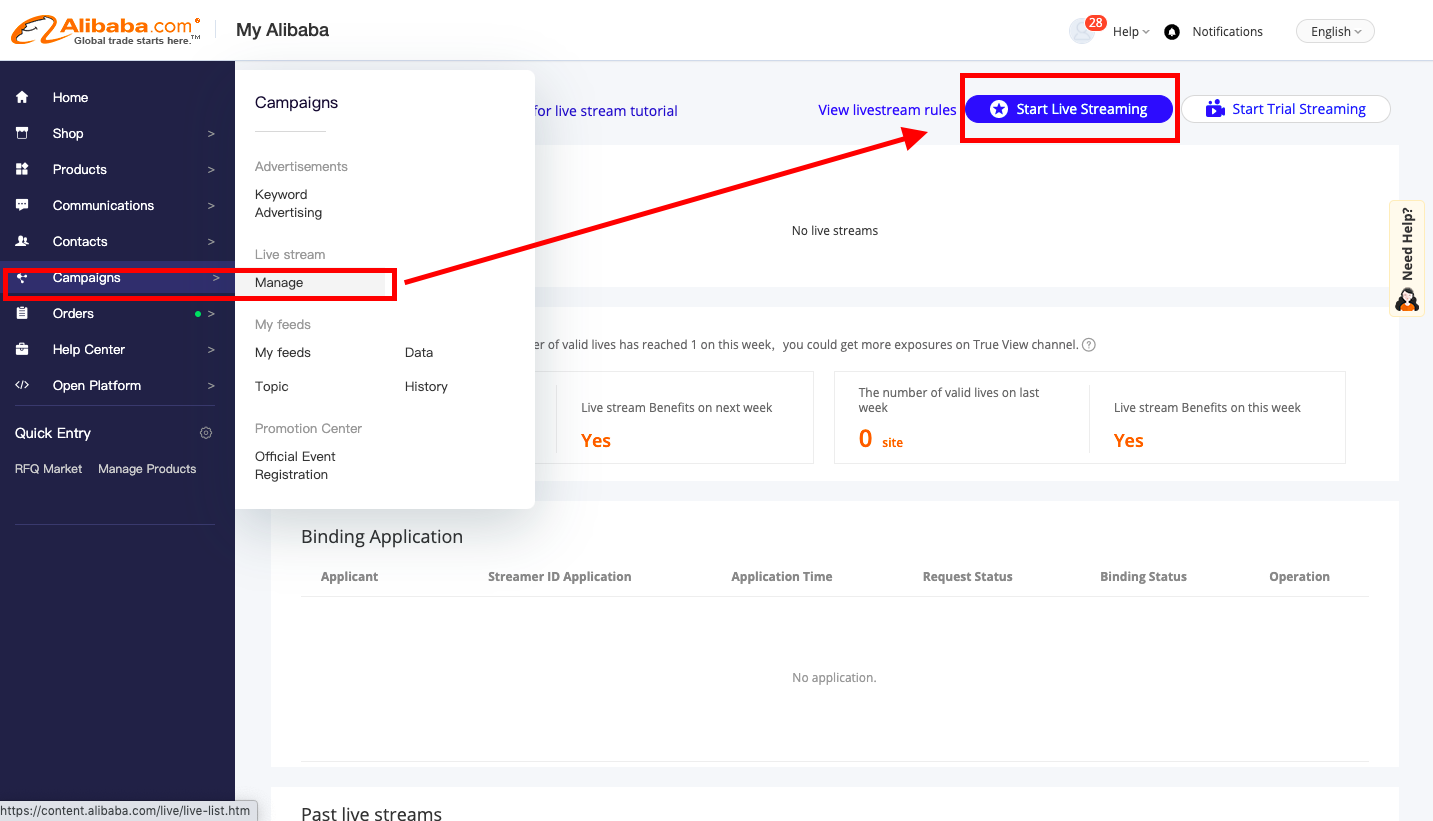Image resolution: width=1433 pixels, height=821 pixels.
Task: Click the Alibaba.com logo
Action: pos(105,30)
